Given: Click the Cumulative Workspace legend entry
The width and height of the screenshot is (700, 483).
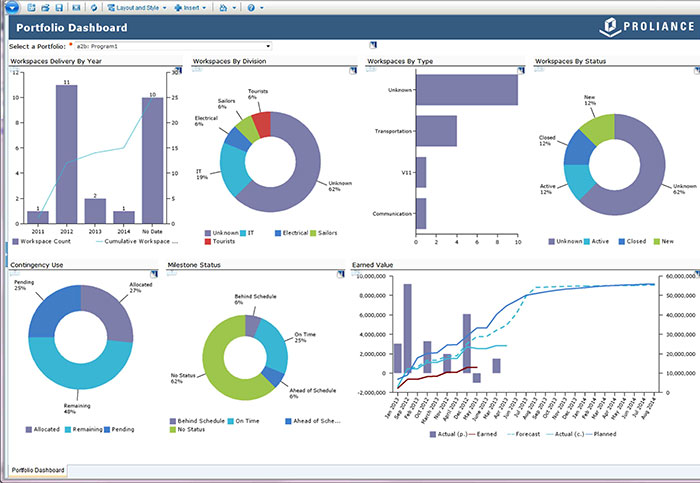Looking at the screenshot, I should (x=137, y=242).
